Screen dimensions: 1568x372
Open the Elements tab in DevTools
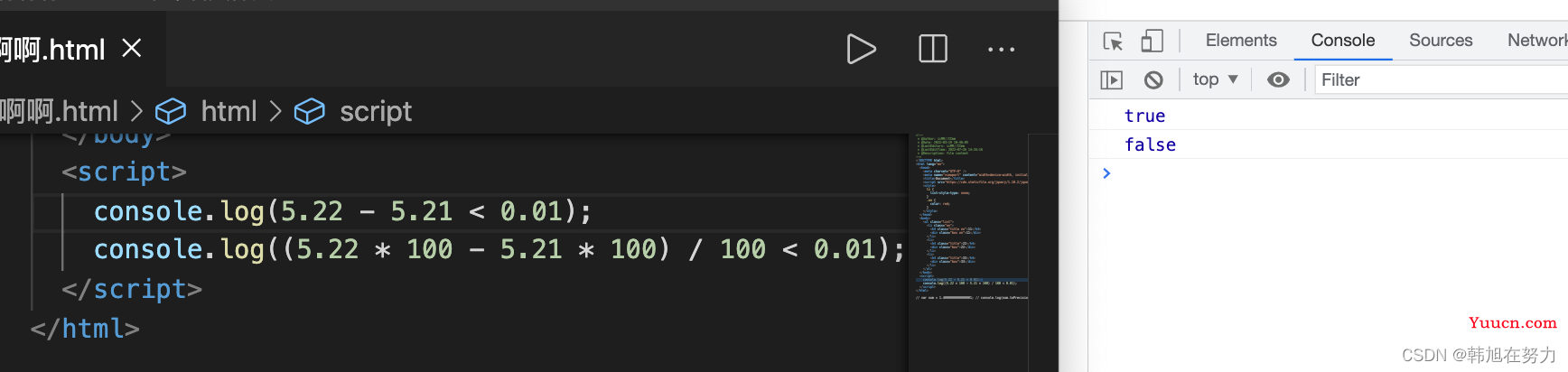[x=1241, y=41]
